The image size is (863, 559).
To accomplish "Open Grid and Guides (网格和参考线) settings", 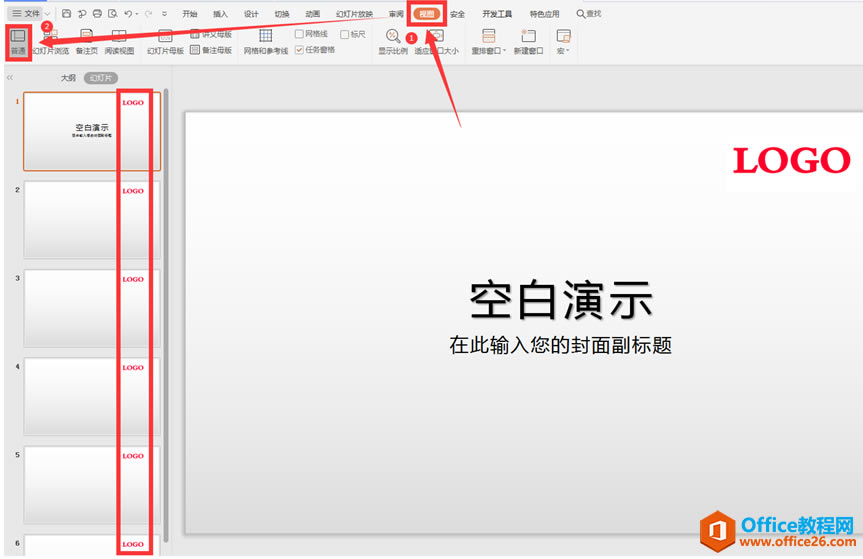I will point(265,42).
